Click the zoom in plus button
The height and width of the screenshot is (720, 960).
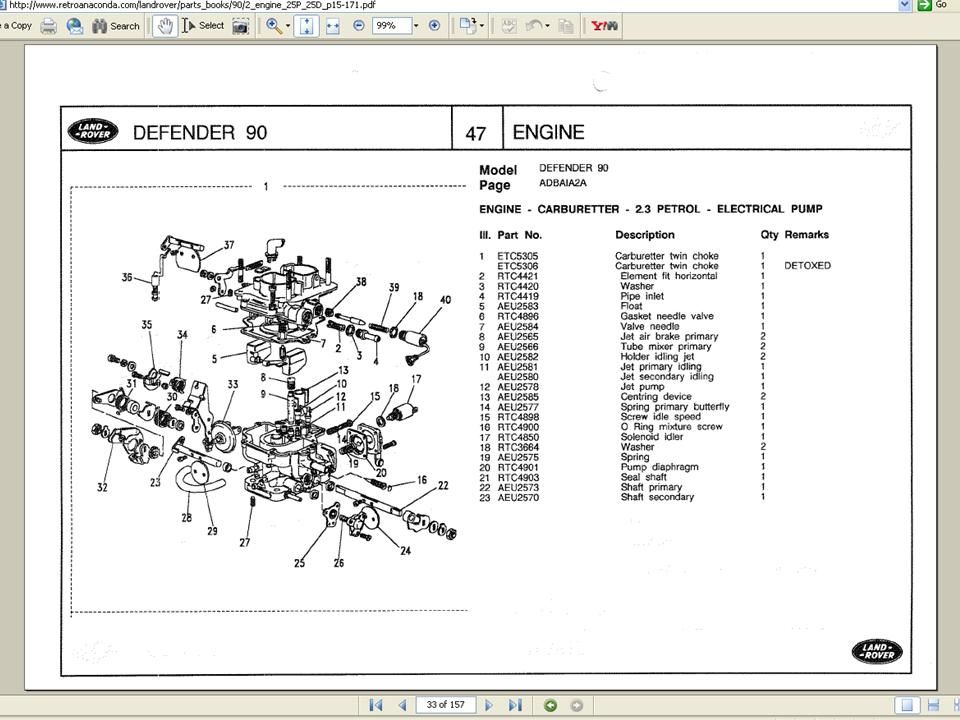click(435, 26)
